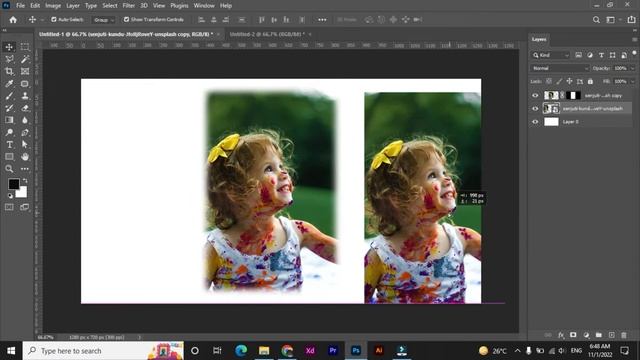
Task: Select the Horizontal Type tool
Action: point(9,144)
